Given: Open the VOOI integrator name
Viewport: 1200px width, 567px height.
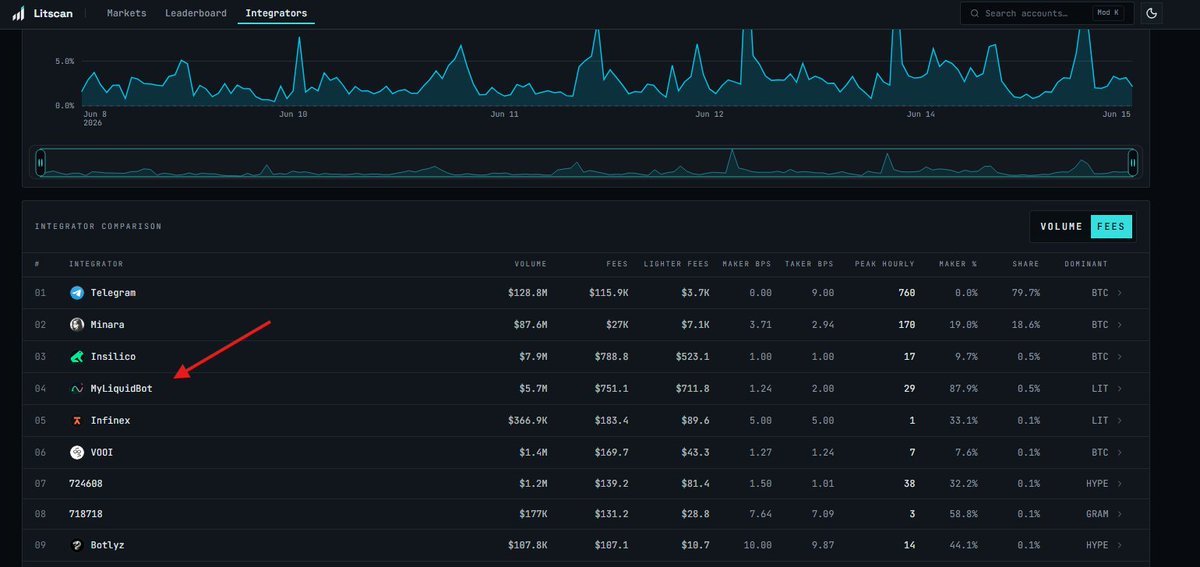Looking at the screenshot, I should tap(101, 453).
